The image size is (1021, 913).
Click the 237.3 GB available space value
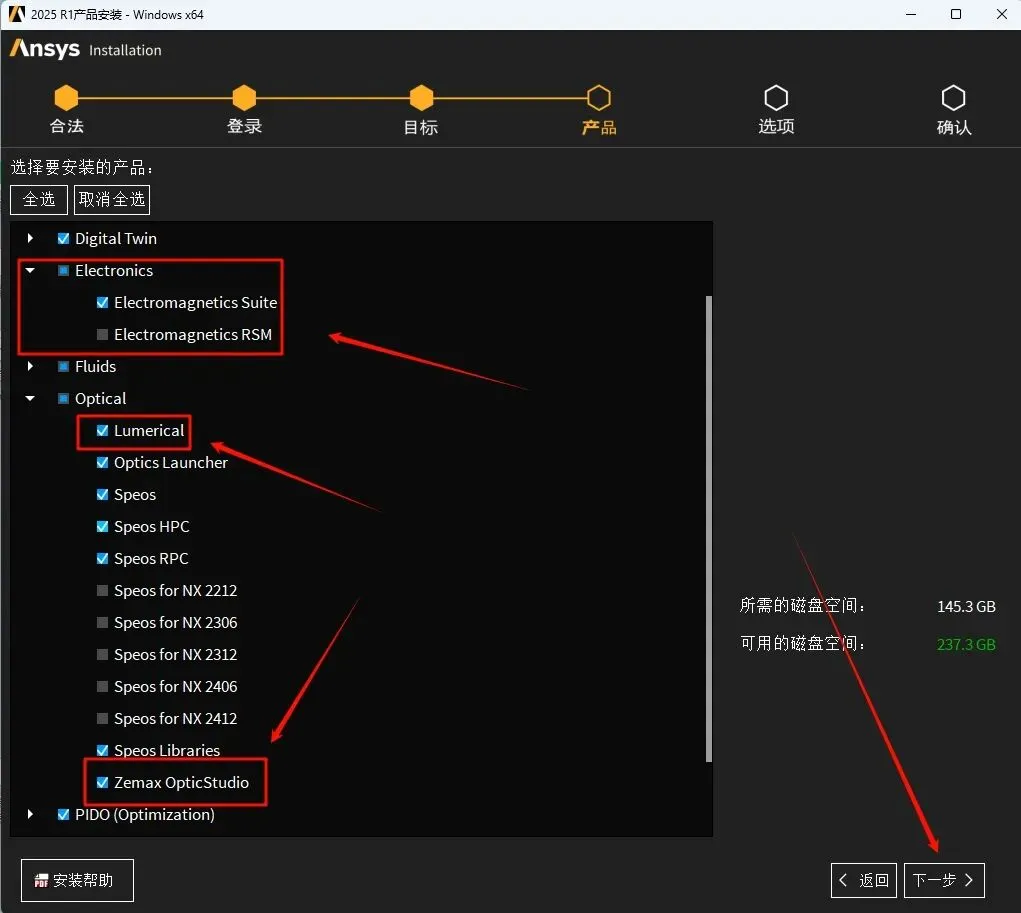point(966,644)
